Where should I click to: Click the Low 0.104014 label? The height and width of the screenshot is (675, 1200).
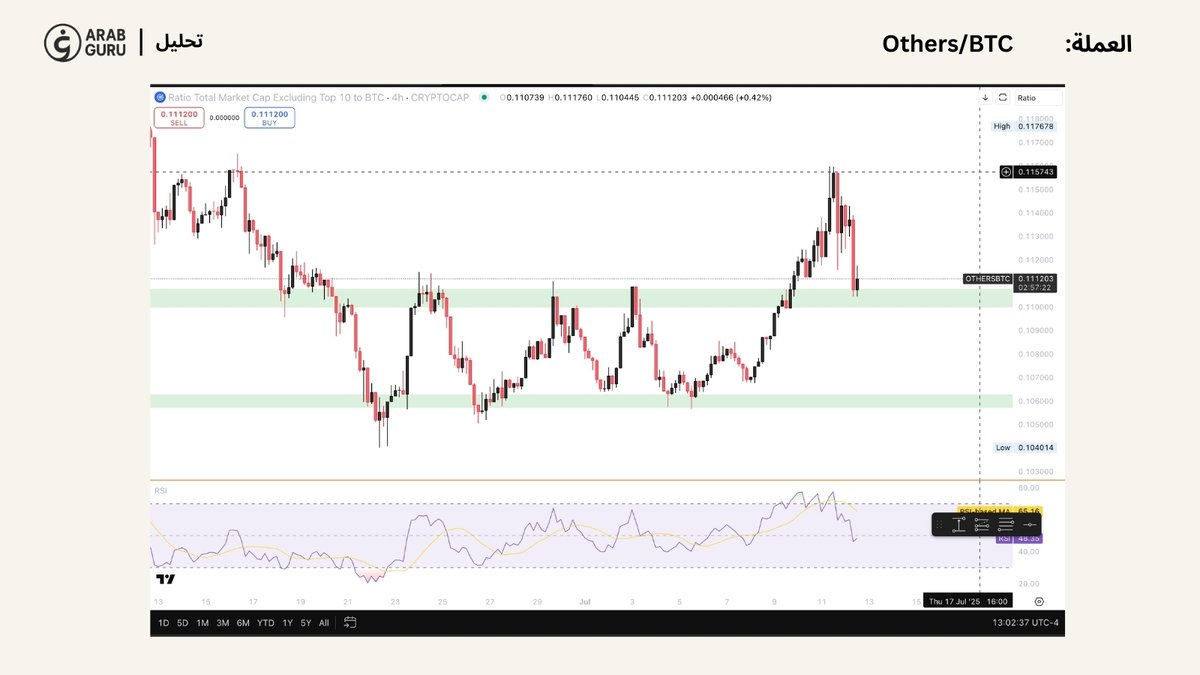[x=1024, y=448]
